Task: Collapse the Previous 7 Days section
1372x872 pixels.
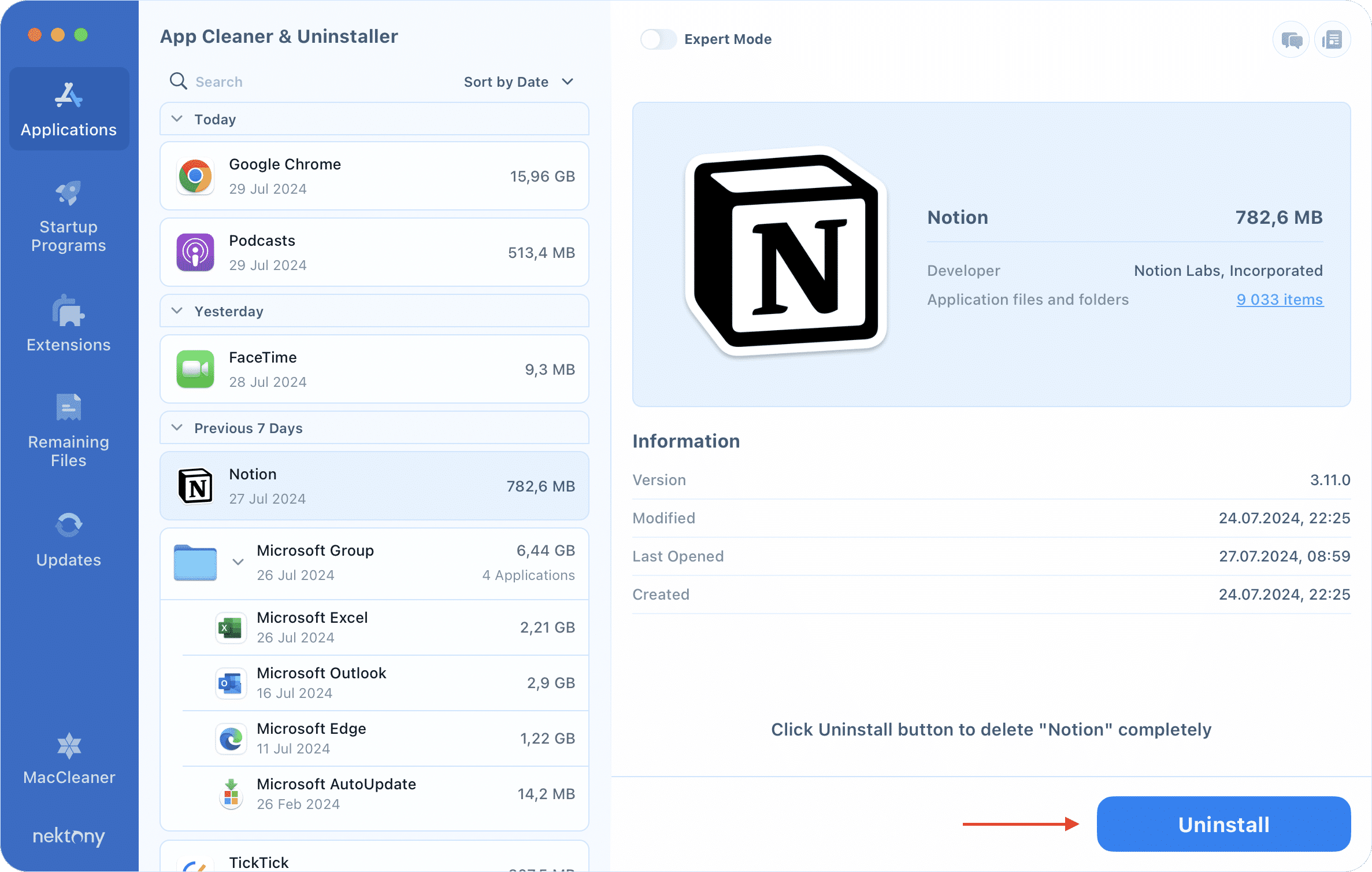Action: 177,428
